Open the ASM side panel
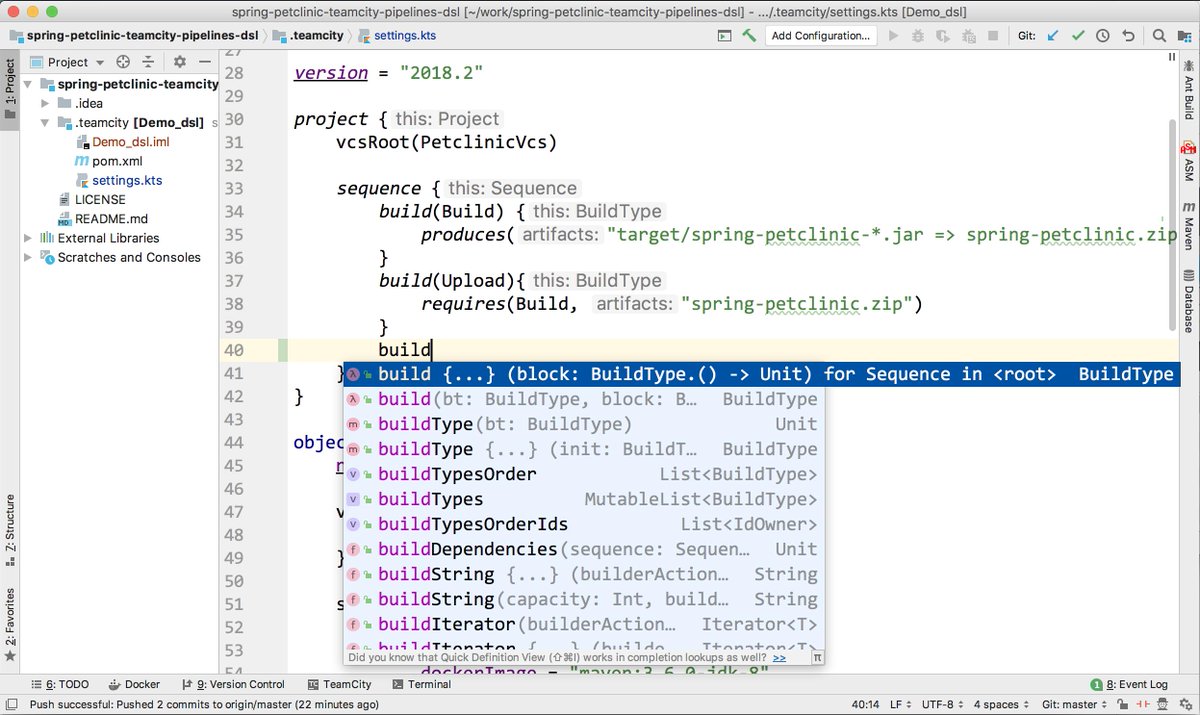1200x715 pixels. coord(1189,160)
